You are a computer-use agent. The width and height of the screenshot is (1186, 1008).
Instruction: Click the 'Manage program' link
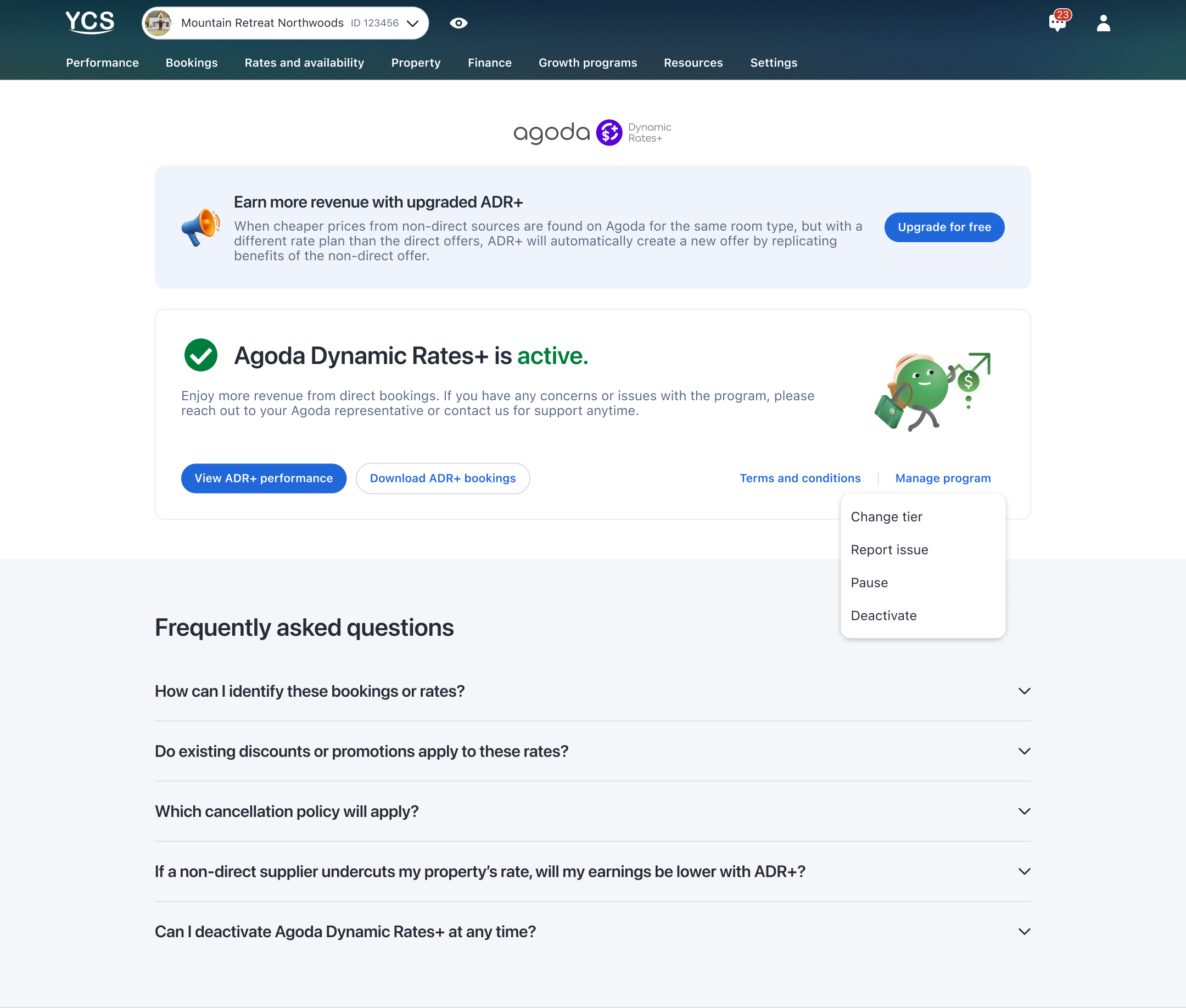(x=943, y=478)
